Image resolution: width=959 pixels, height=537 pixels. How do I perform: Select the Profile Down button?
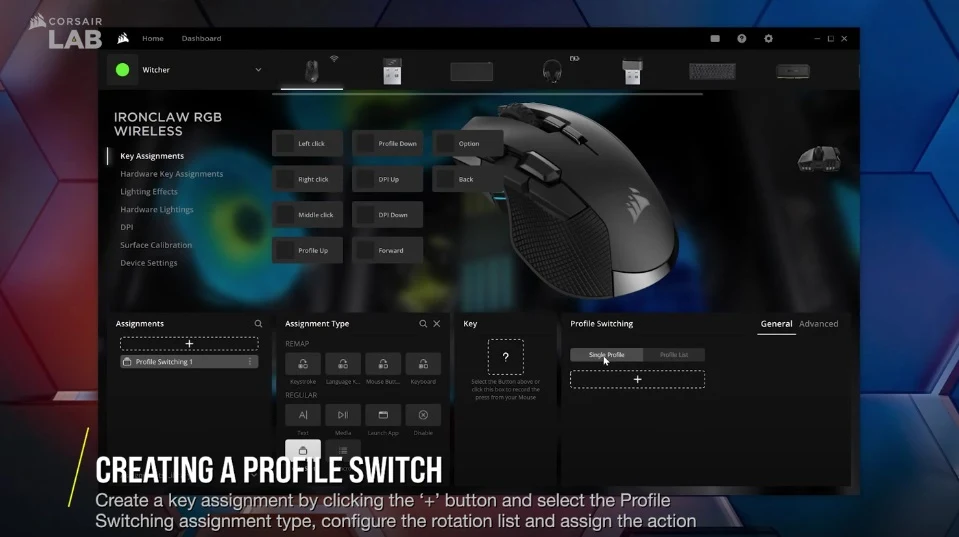(x=387, y=144)
